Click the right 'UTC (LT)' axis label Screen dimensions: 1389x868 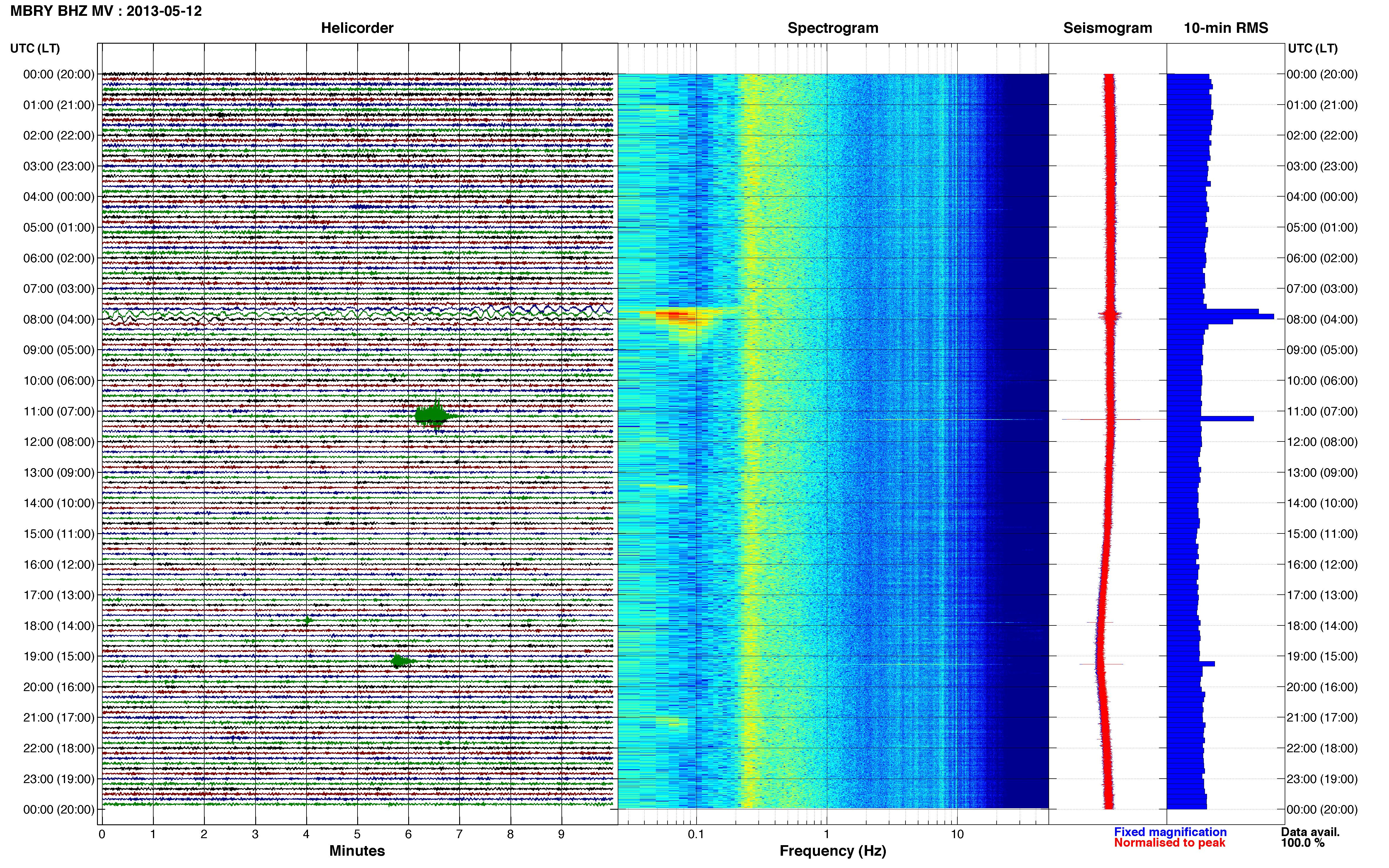[x=1313, y=48]
